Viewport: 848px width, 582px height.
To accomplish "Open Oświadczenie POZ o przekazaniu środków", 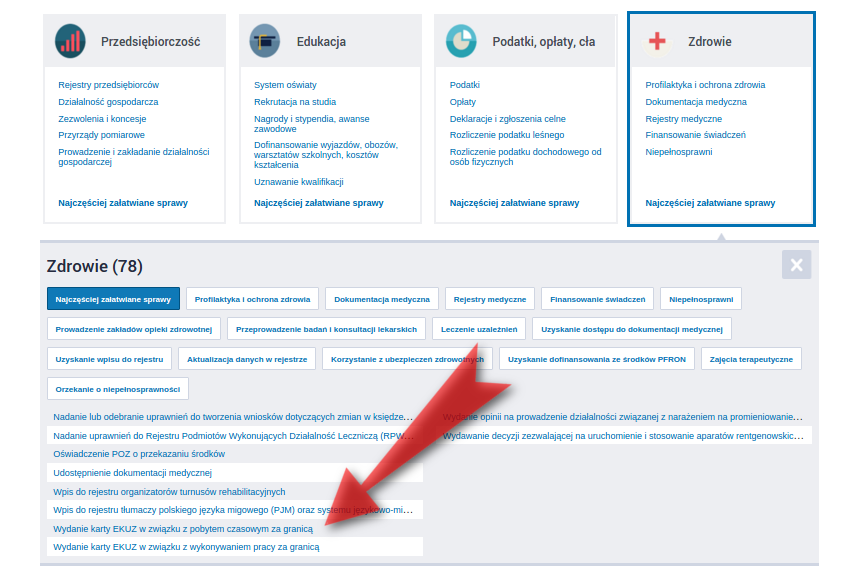I will pos(139,454).
